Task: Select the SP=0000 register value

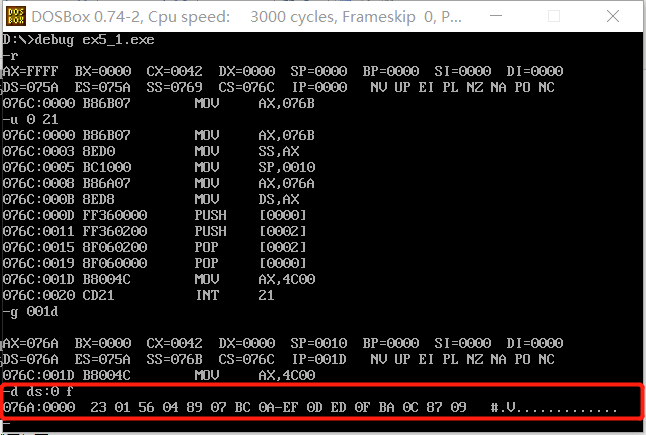Action: point(318,71)
